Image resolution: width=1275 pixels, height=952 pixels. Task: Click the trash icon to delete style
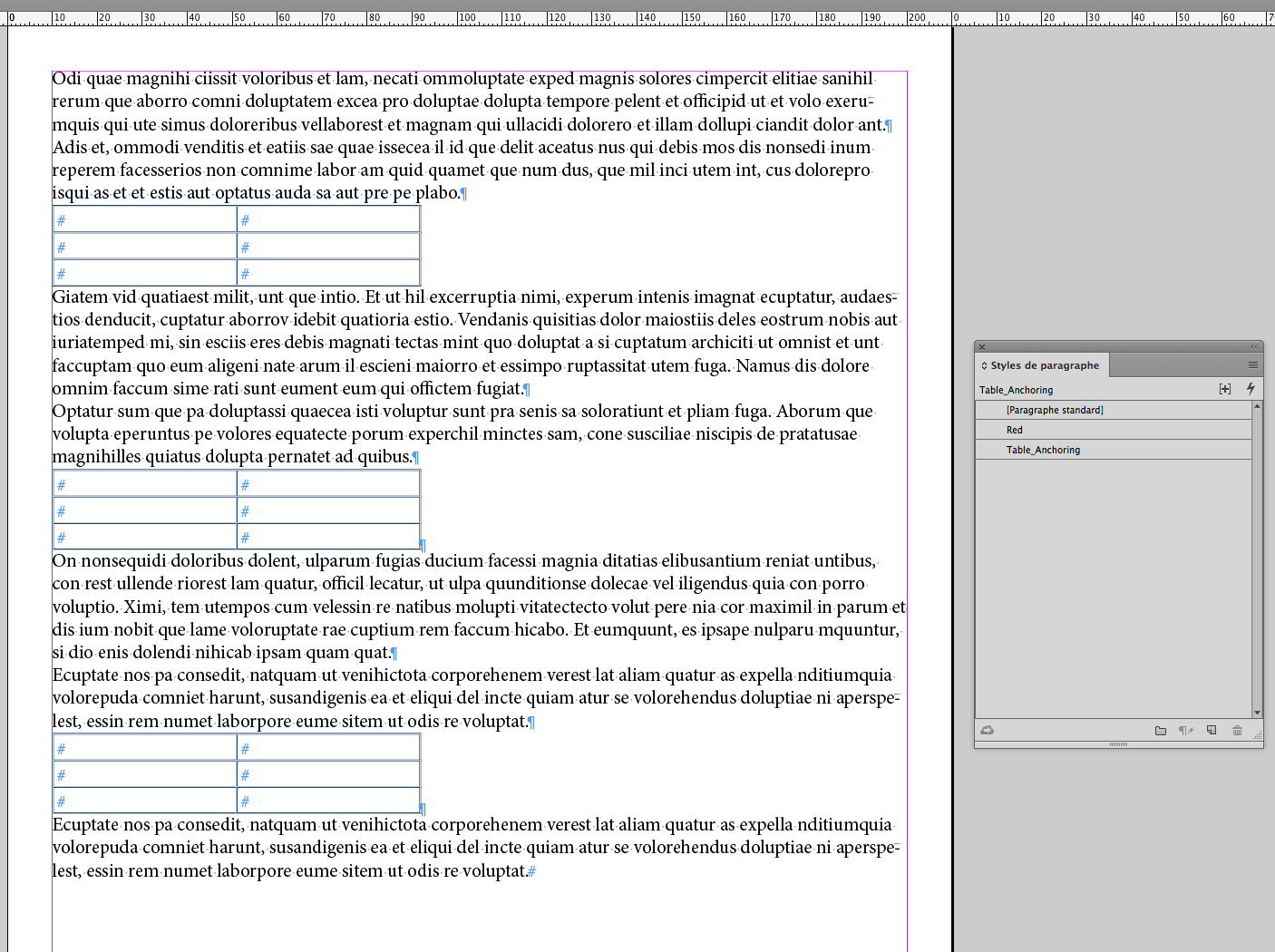(1237, 731)
